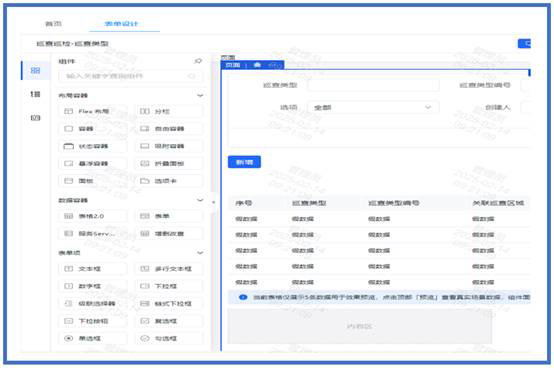Screen dimensions: 554x370
Task: Pick the 表格2.0 table component
Action: (93, 216)
